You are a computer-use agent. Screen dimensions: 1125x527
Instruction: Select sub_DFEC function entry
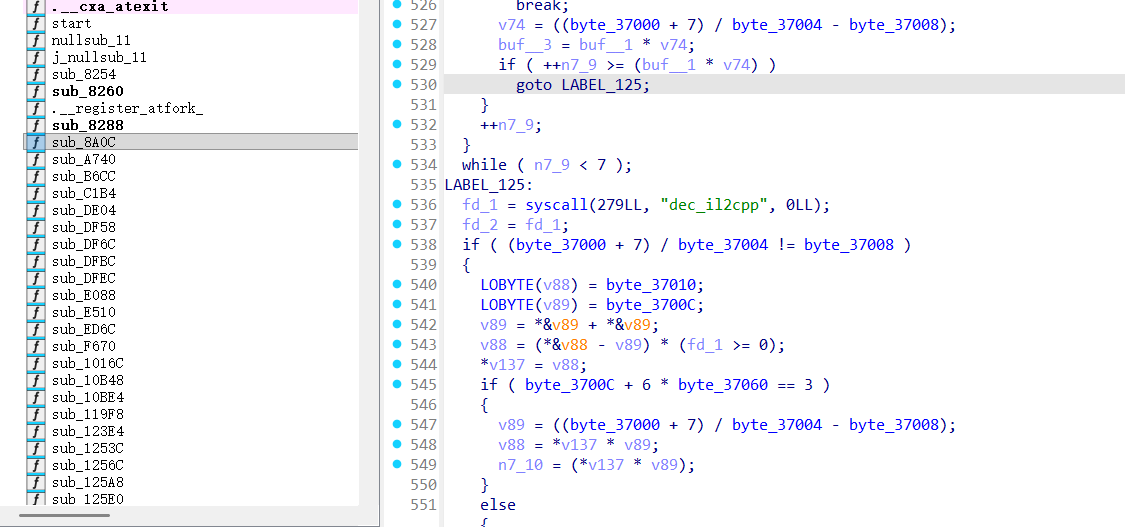pos(83,278)
